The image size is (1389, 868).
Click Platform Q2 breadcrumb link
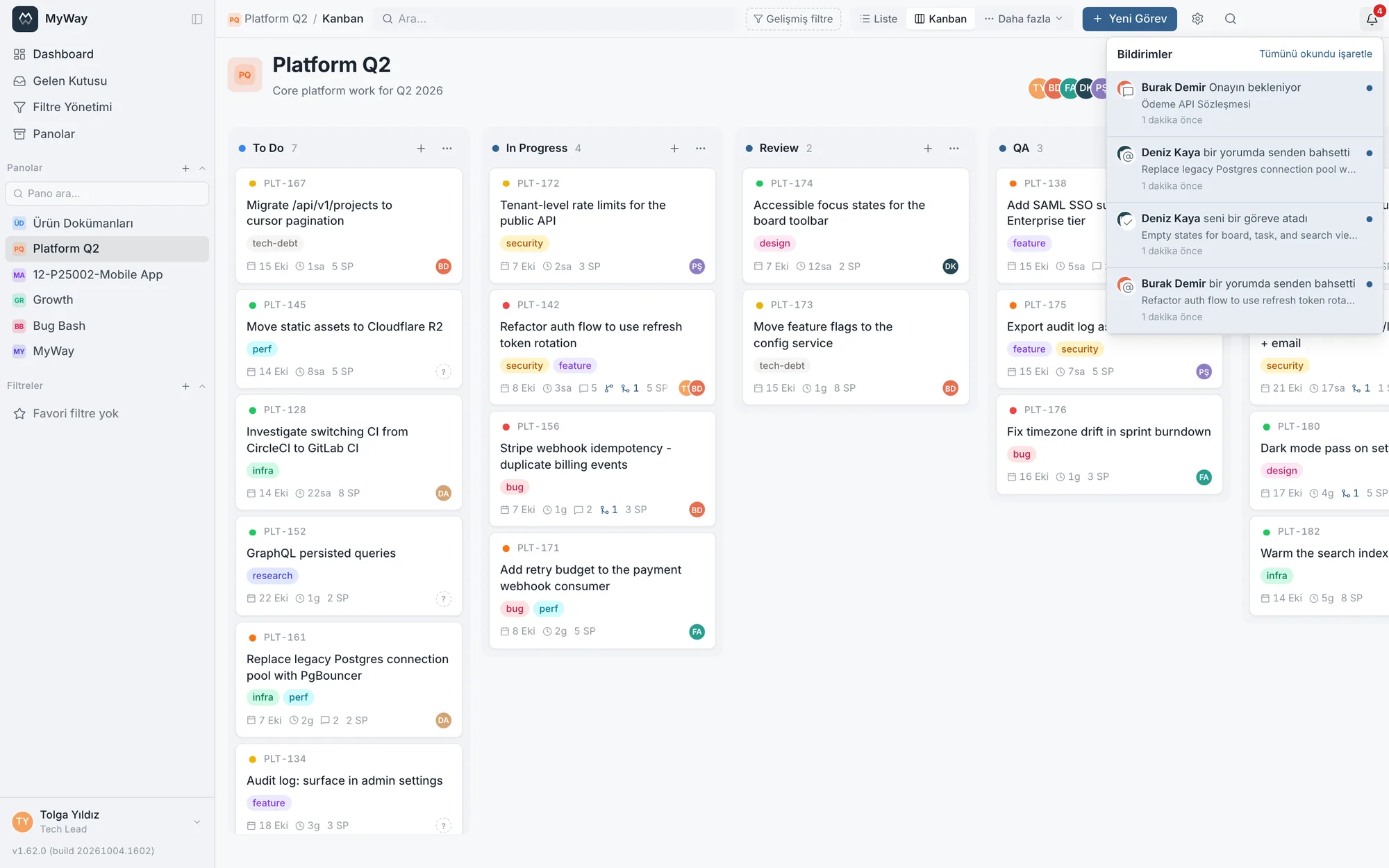(x=276, y=19)
